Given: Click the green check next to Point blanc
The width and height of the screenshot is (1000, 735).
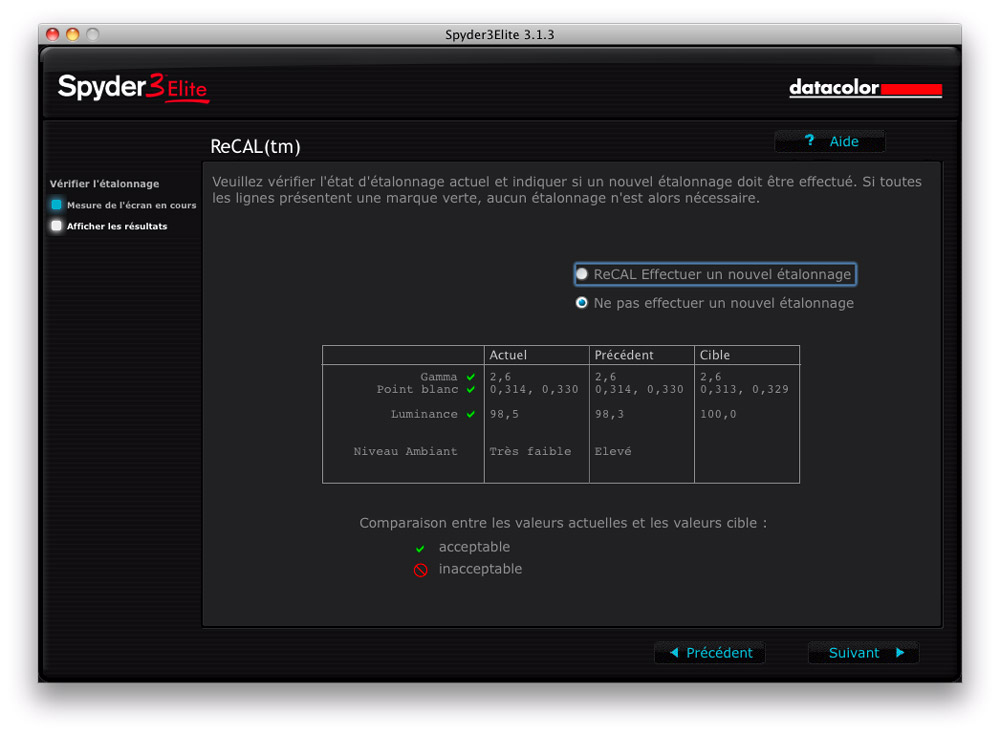Looking at the screenshot, I should click(x=471, y=389).
